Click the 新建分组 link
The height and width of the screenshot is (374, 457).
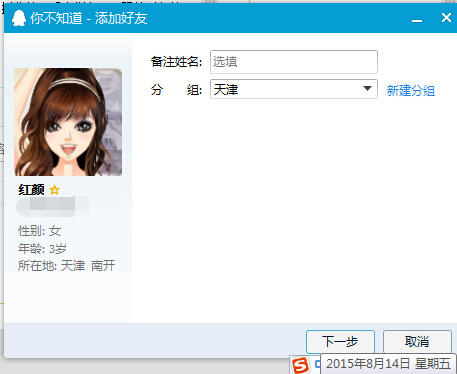tap(411, 90)
